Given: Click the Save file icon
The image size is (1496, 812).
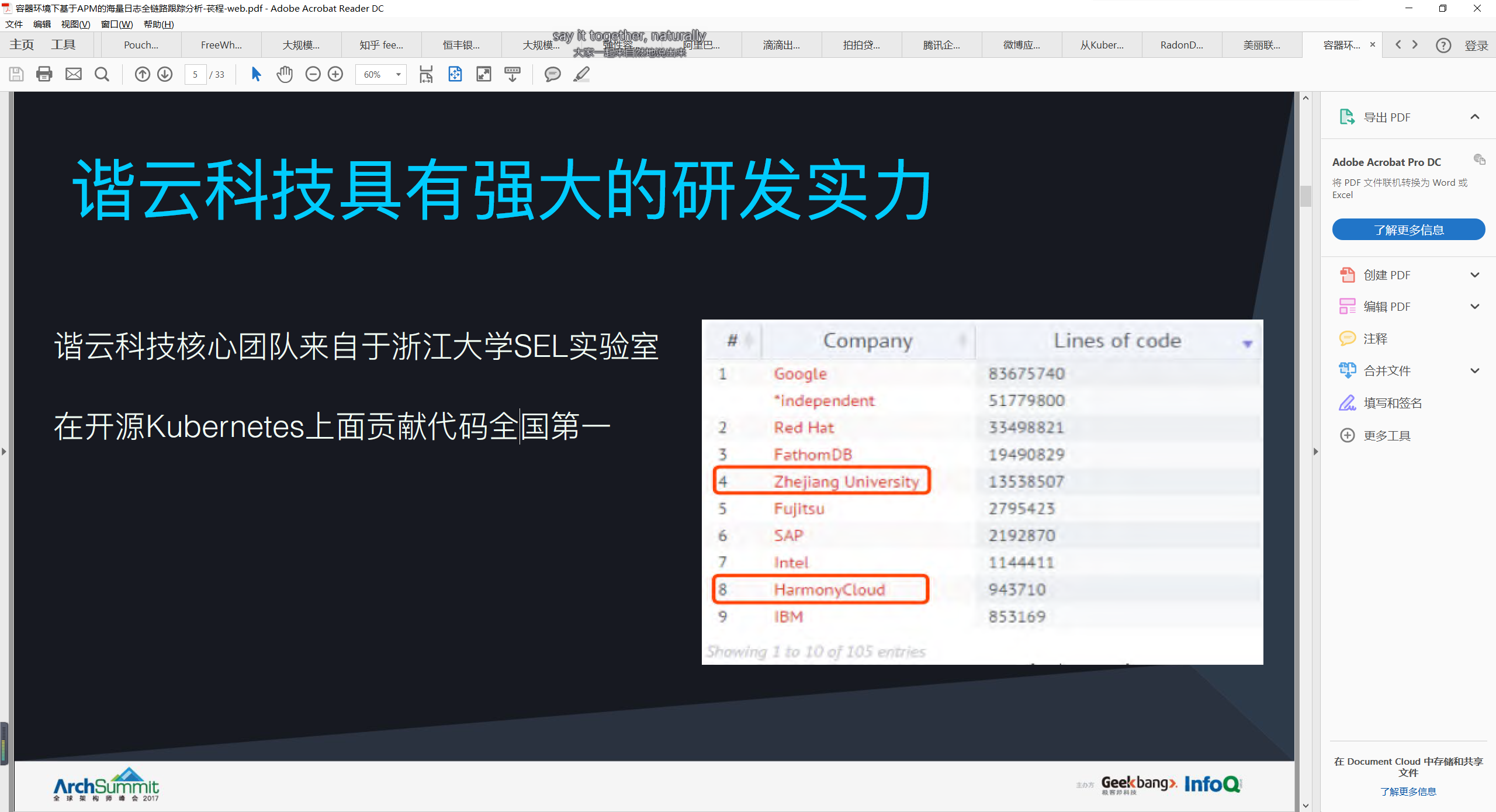Looking at the screenshot, I should pos(16,74).
